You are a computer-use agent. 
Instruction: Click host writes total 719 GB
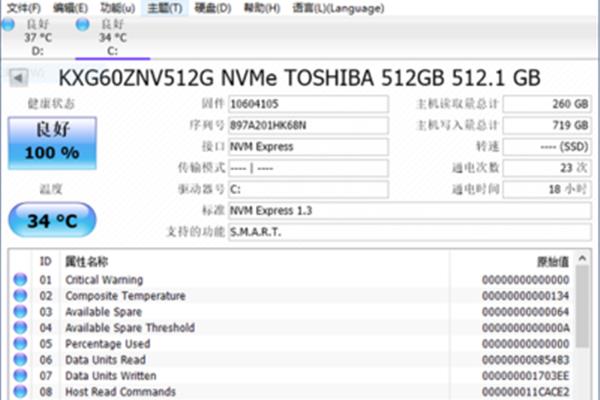(547, 125)
